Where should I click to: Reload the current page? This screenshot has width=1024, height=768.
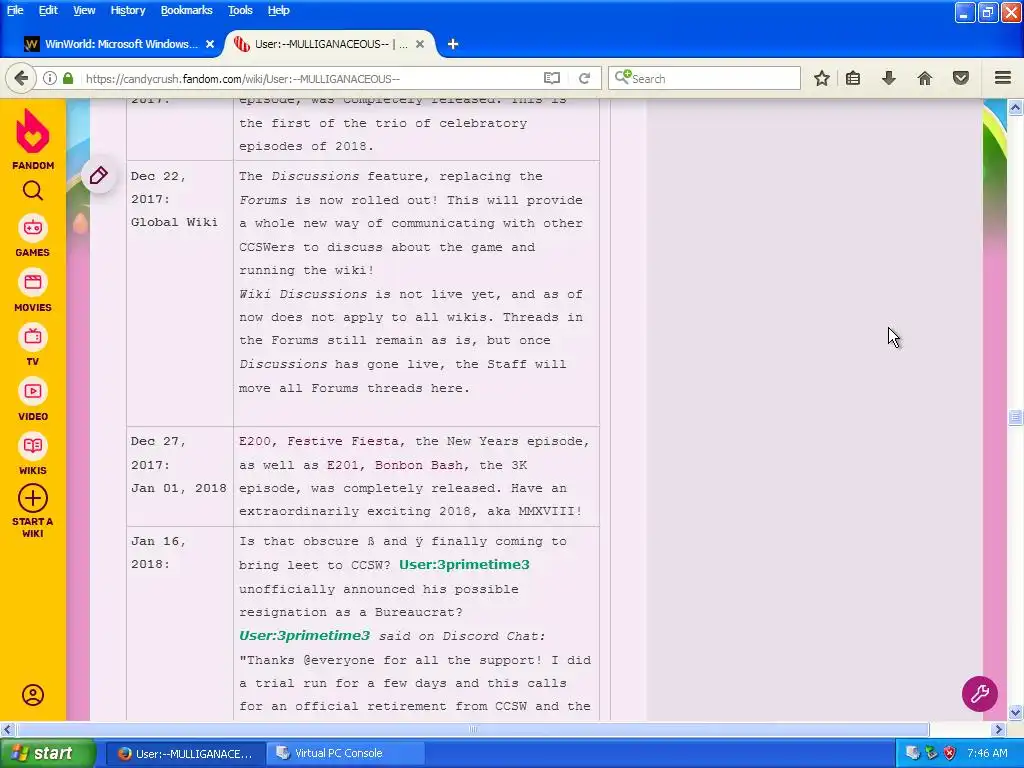point(584,78)
